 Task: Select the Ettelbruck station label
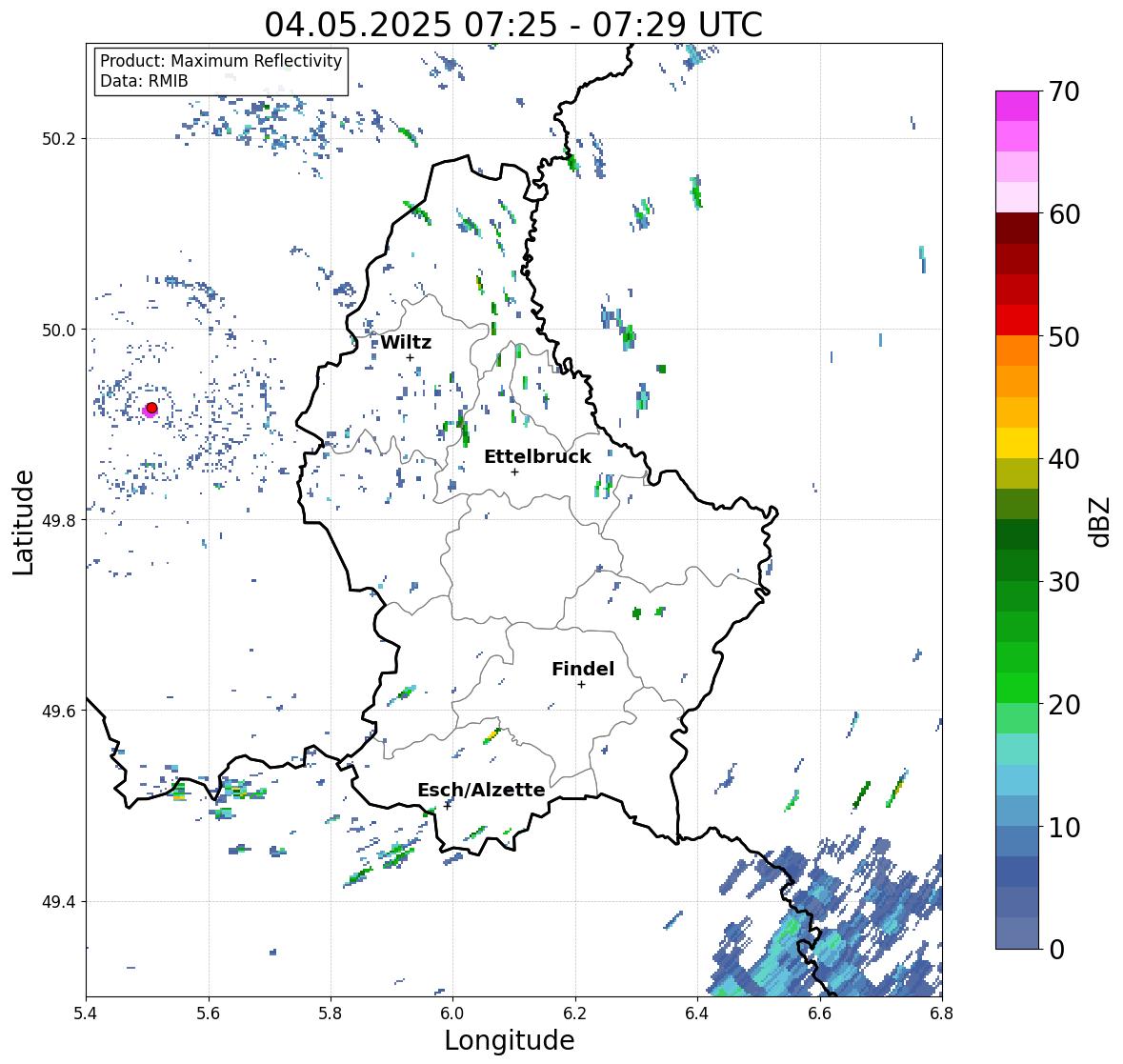point(537,456)
